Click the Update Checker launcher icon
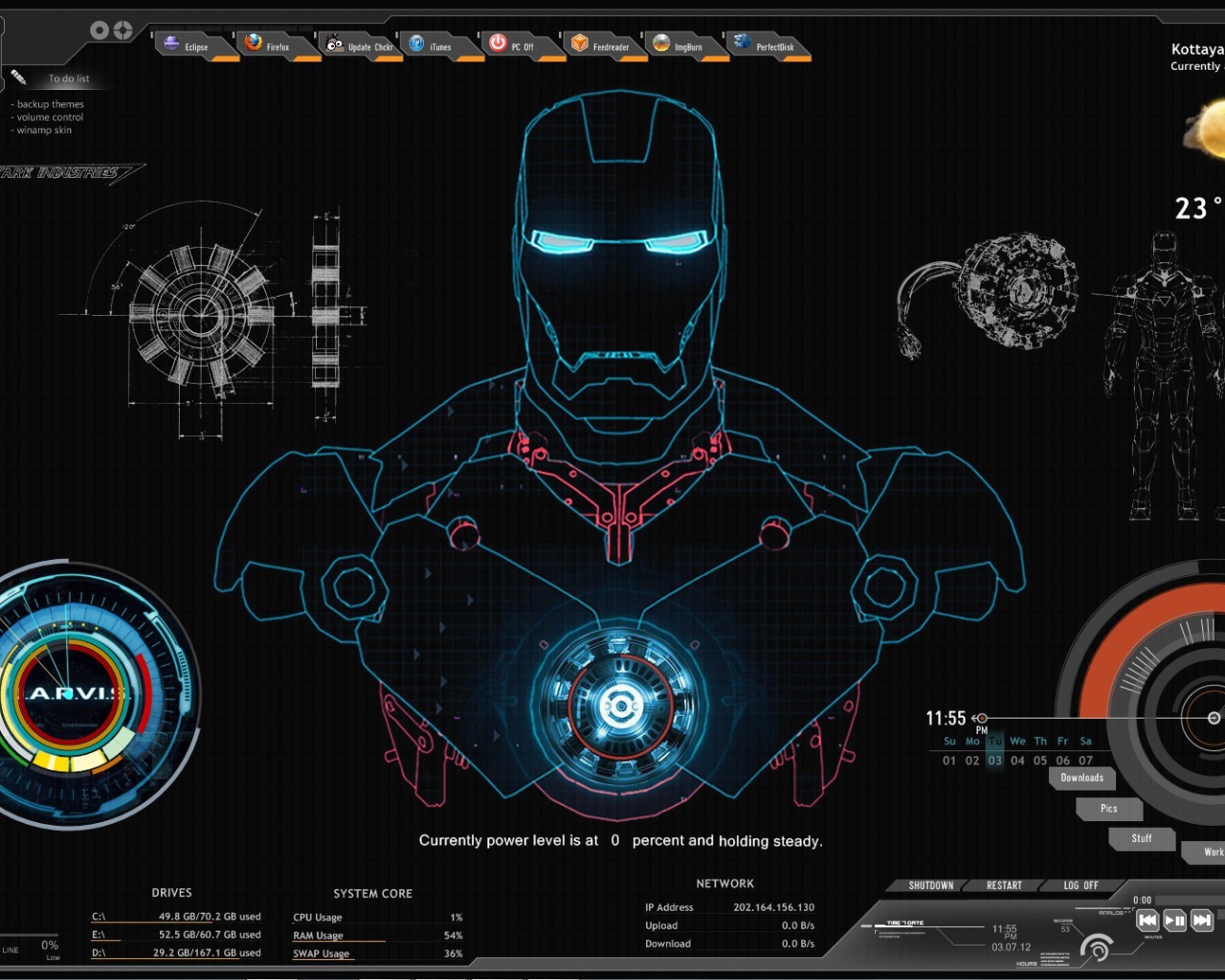The height and width of the screenshot is (980, 1225). (x=335, y=43)
